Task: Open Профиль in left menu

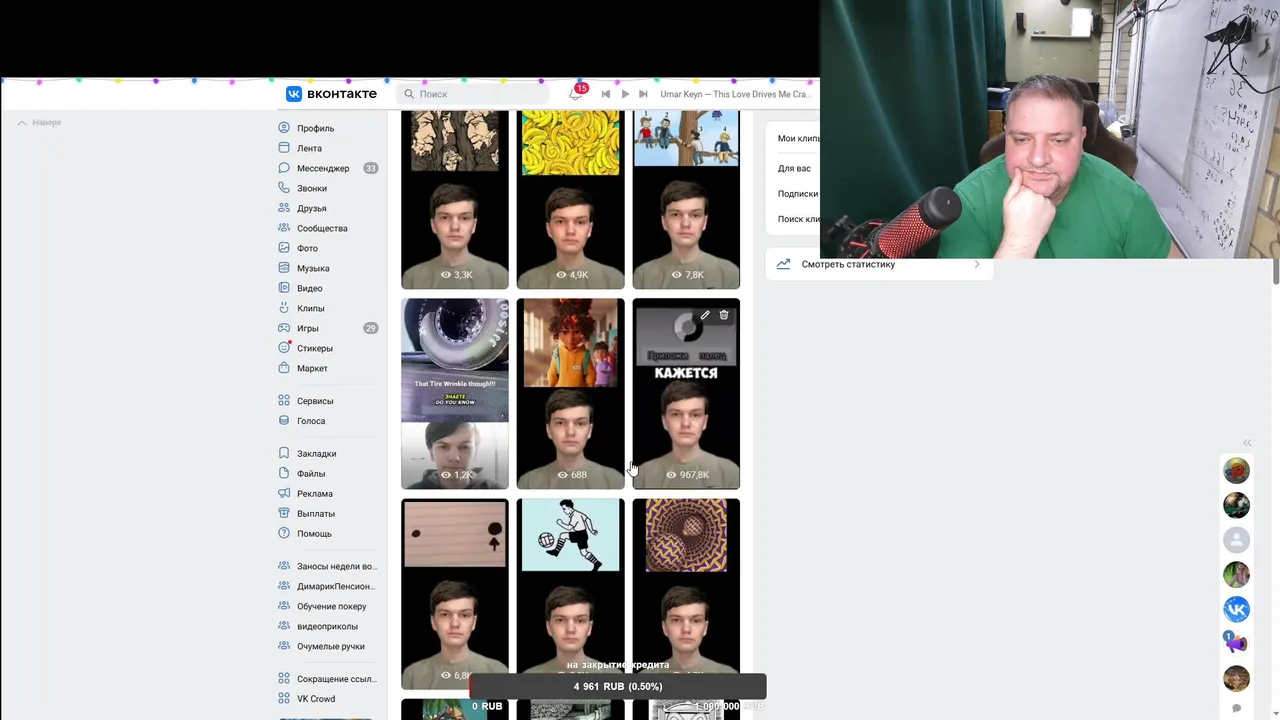Action: (315, 128)
